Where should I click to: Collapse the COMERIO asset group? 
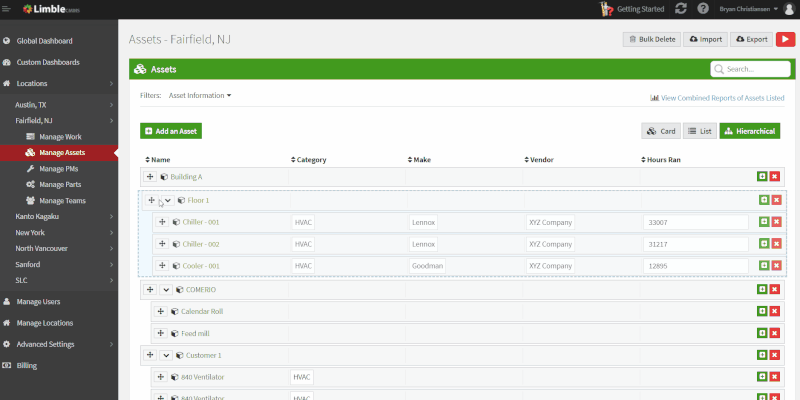(166, 290)
